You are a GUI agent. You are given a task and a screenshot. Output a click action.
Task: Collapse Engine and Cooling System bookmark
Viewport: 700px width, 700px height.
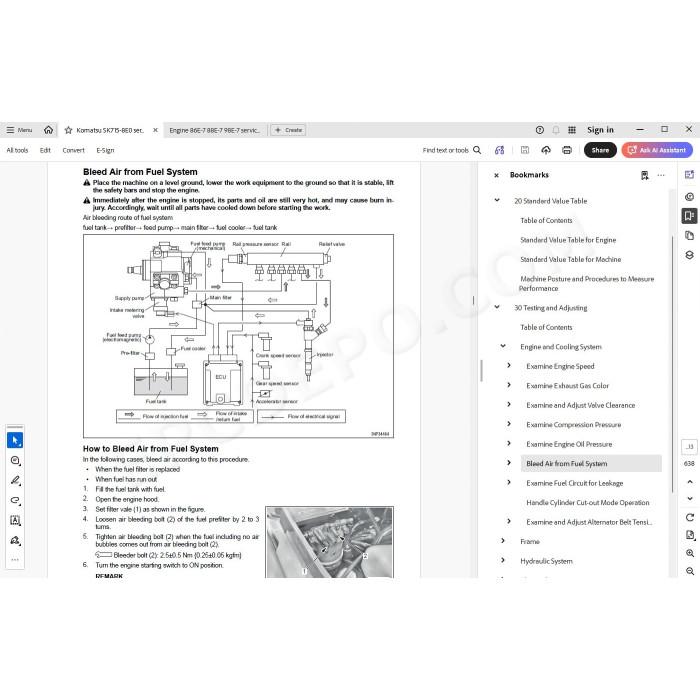point(503,346)
